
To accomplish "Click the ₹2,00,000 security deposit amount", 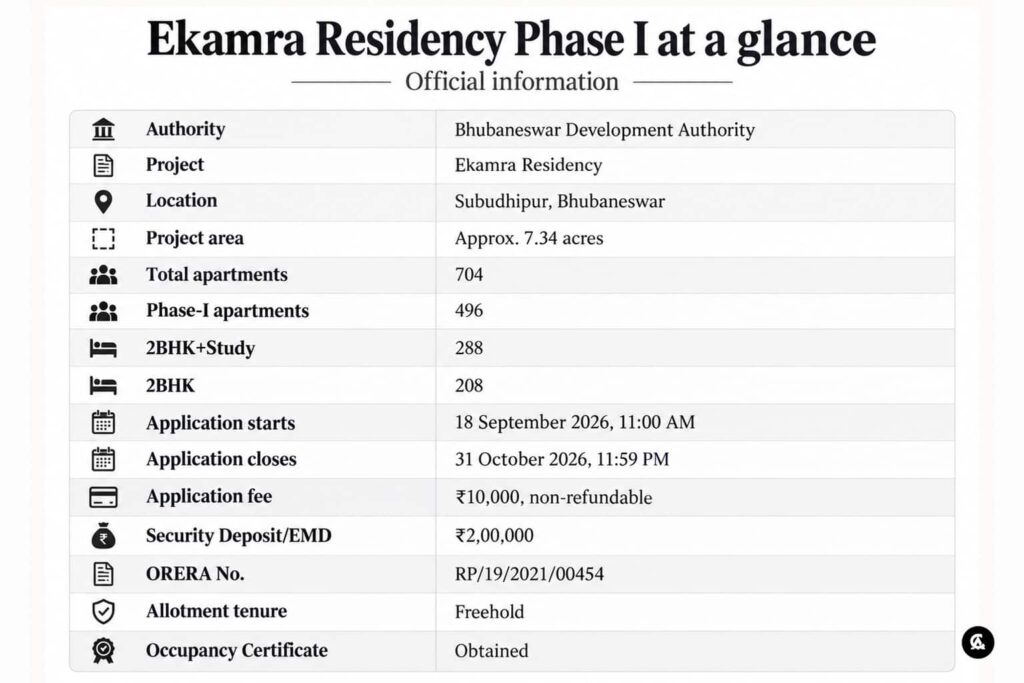I will click(x=494, y=535).
